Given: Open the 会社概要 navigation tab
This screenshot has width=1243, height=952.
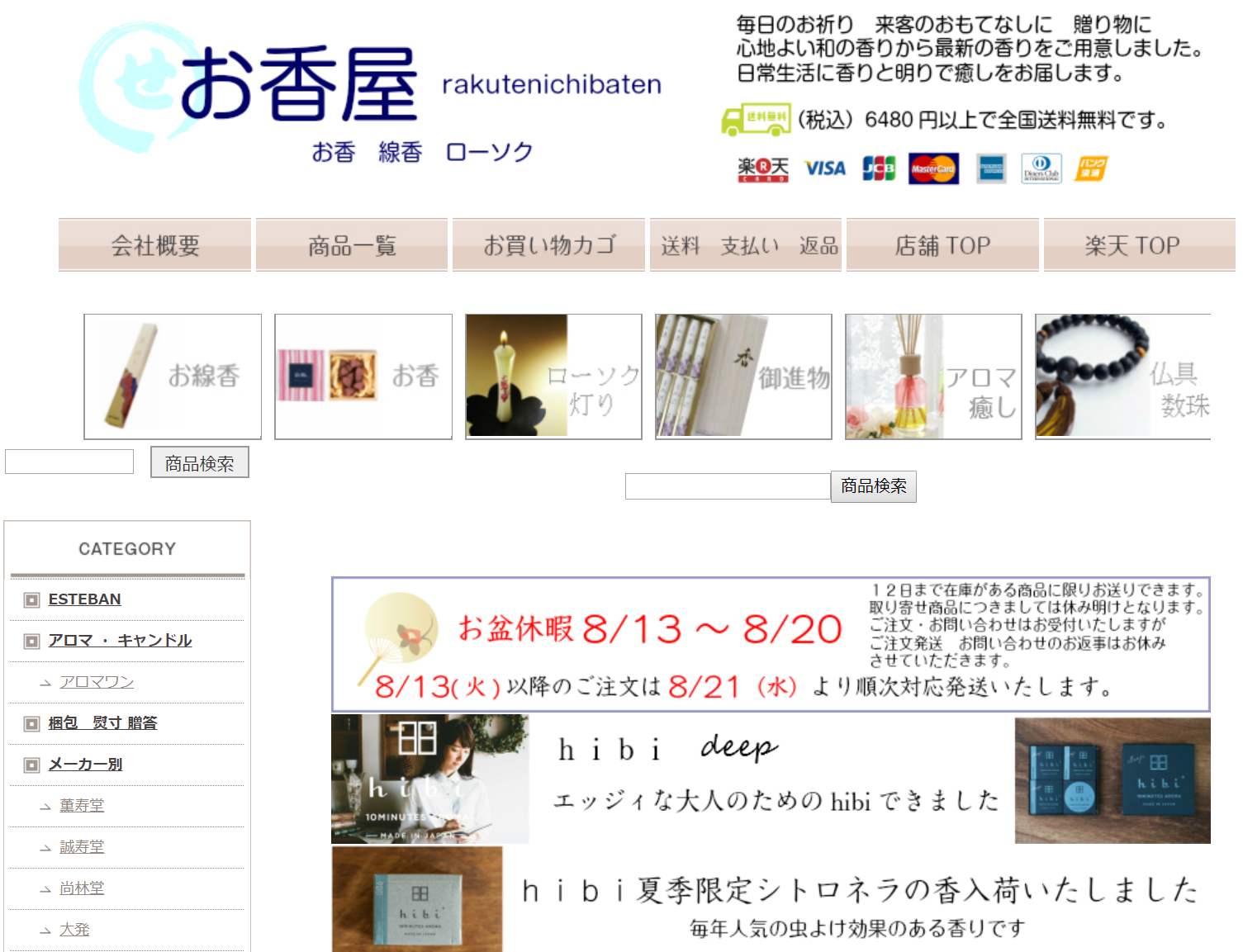Looking at the screenshot, I should click(x=154, y=245).
